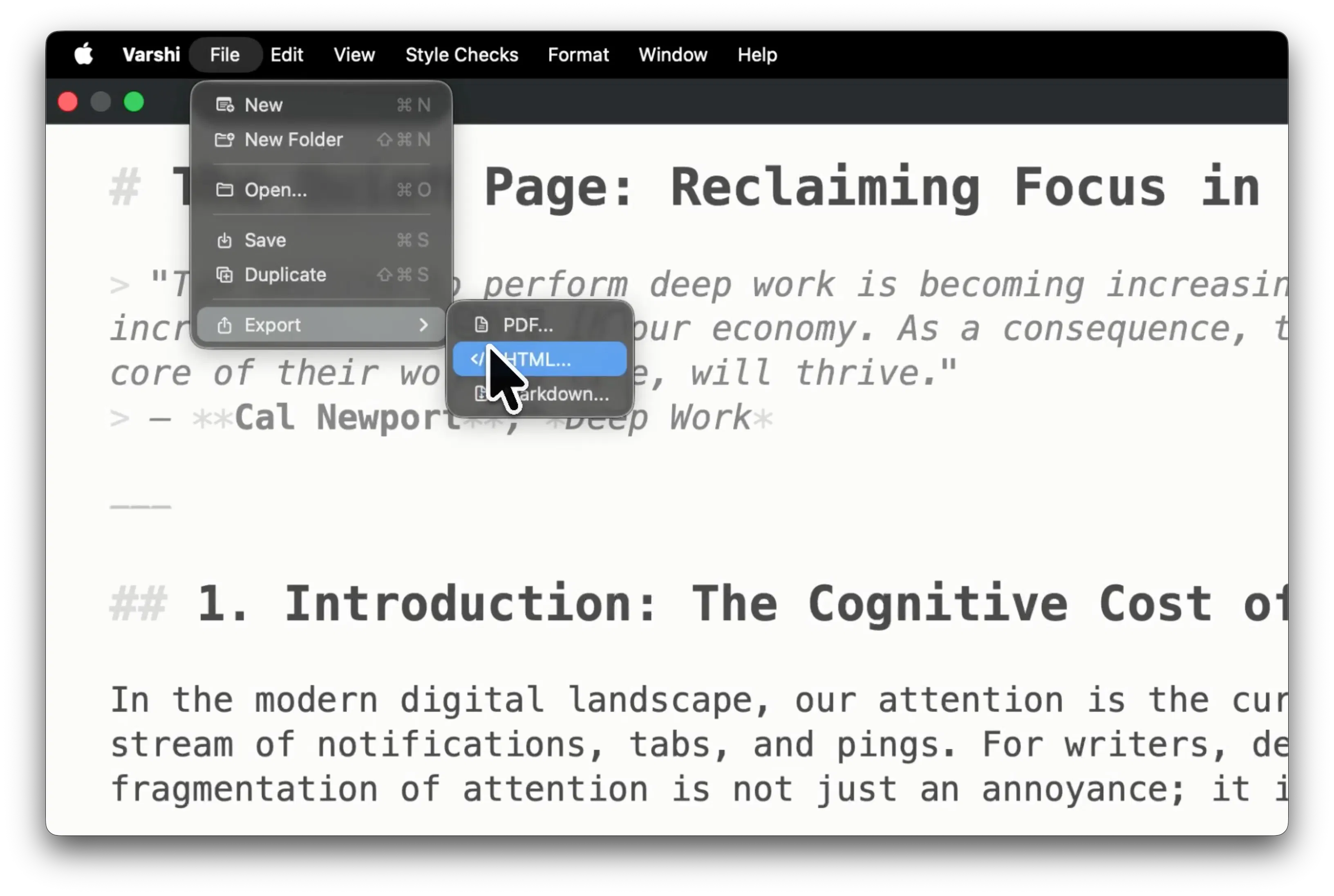Viewport: 1334px width, 896px height.
Task: Click the New document icon
Action: [224, 105]
